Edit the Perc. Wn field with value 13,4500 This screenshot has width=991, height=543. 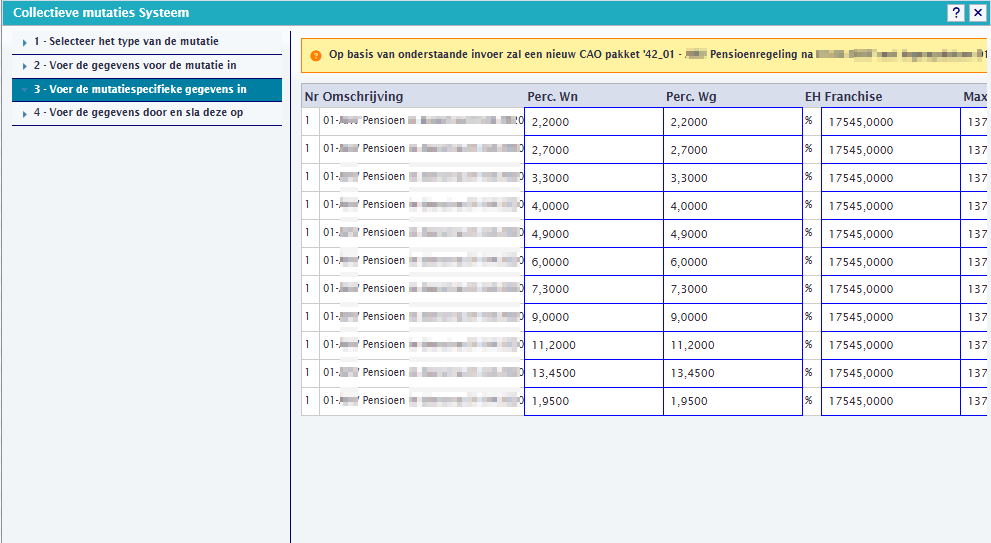pos(594,373)
